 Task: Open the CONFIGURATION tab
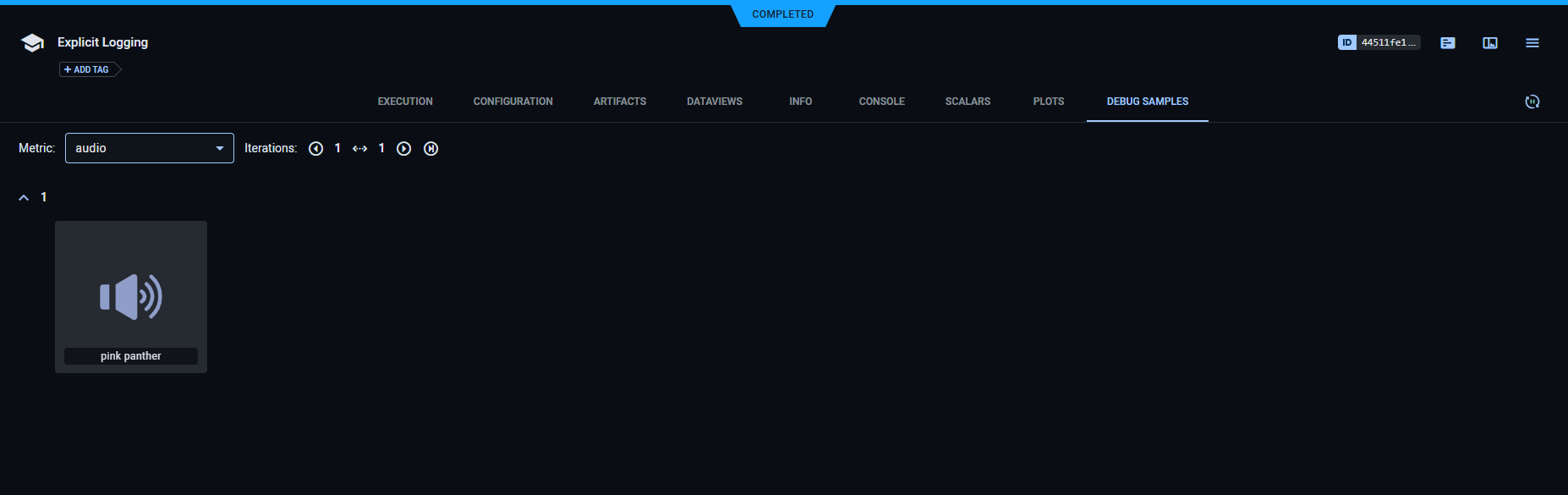513,102
